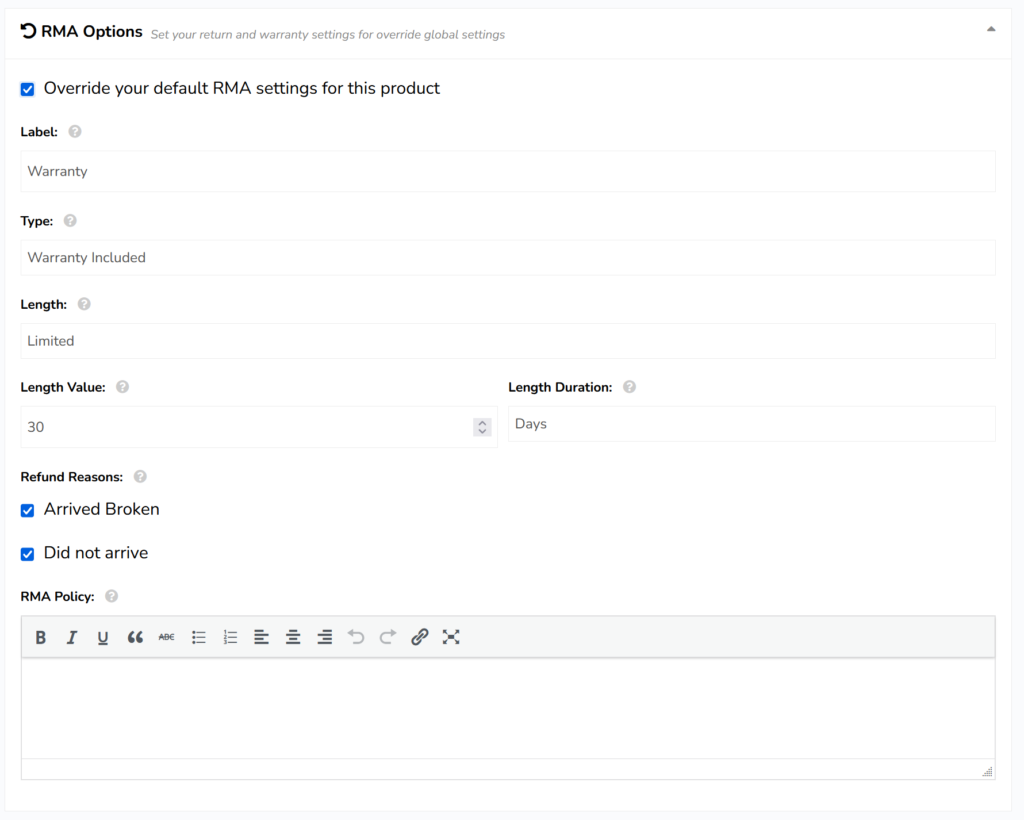Apply italic formatting in editor toolbar

[72, 637]
